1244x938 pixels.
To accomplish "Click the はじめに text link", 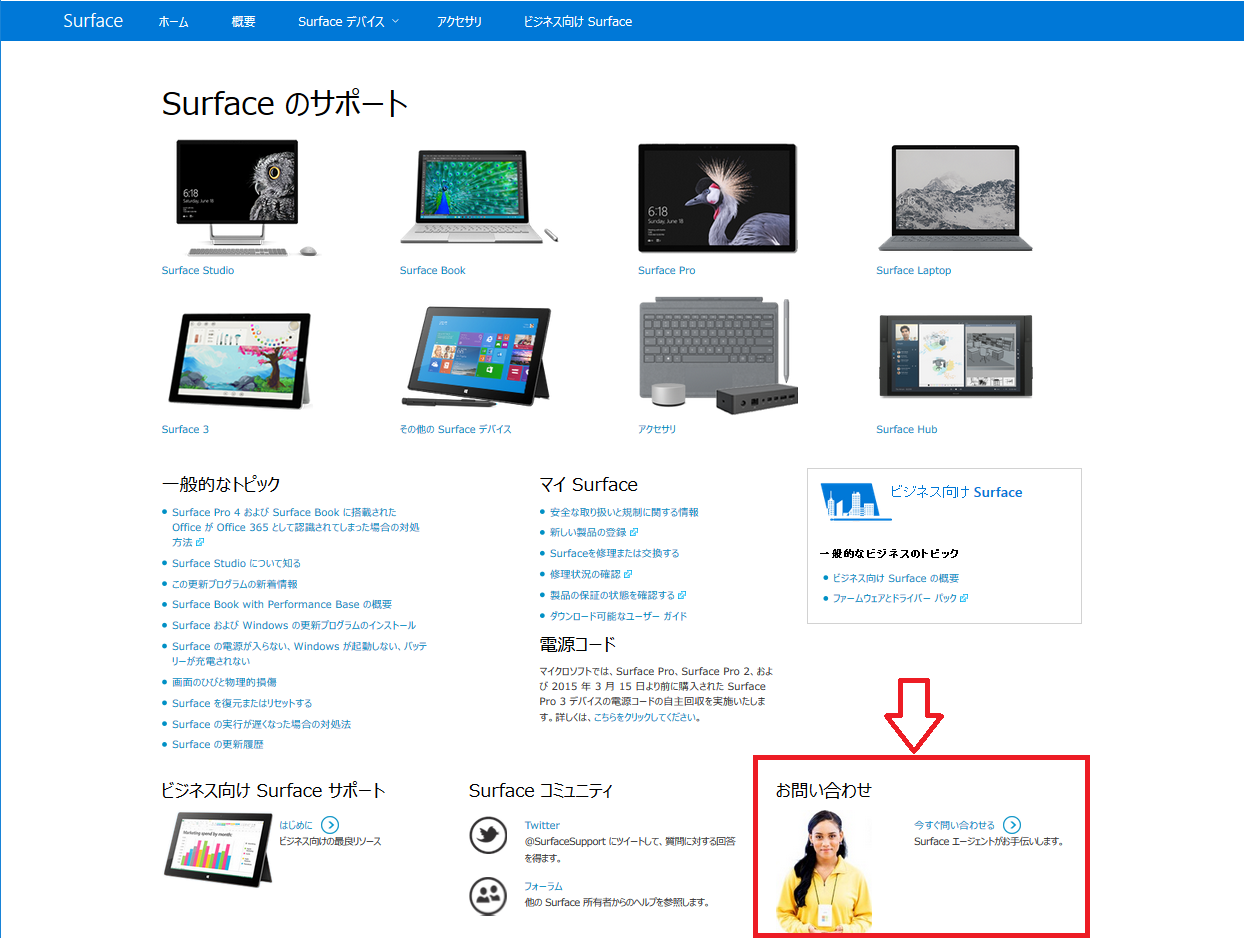I will pos(295,825).
